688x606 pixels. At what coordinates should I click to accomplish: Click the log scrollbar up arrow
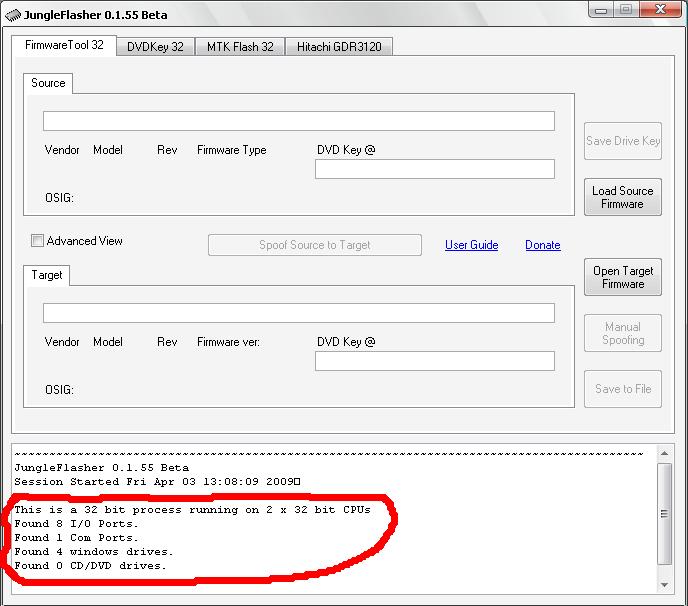pos(664,453)
